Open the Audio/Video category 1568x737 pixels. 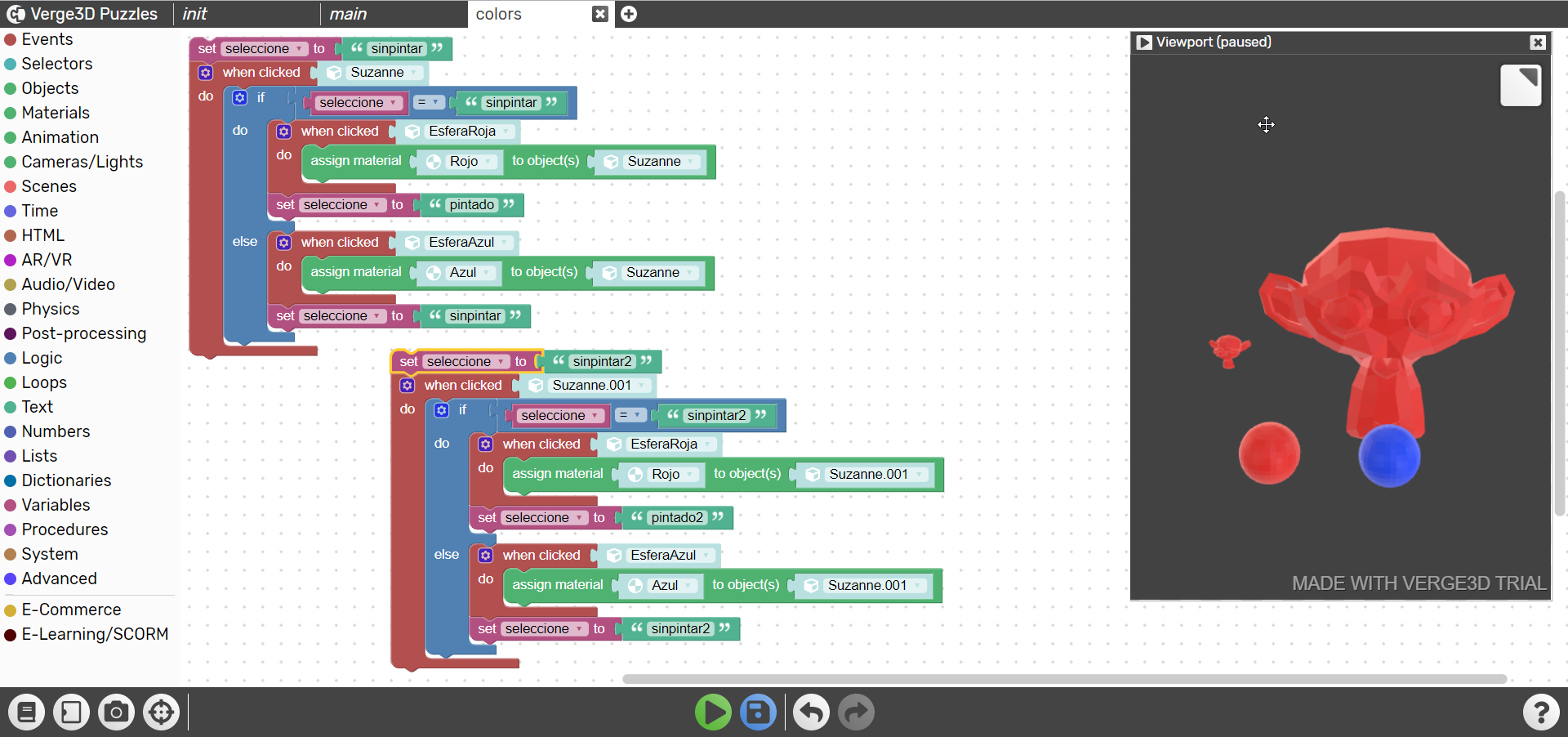pos(68,284)
